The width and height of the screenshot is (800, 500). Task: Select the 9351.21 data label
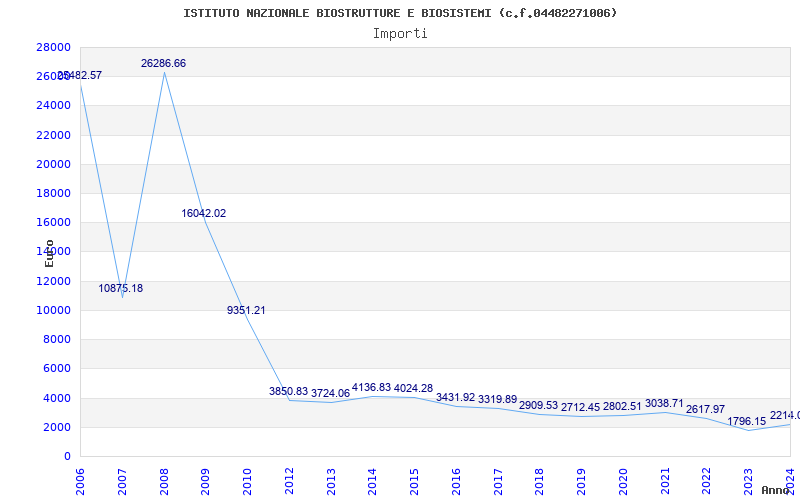[x=246, y=310]
